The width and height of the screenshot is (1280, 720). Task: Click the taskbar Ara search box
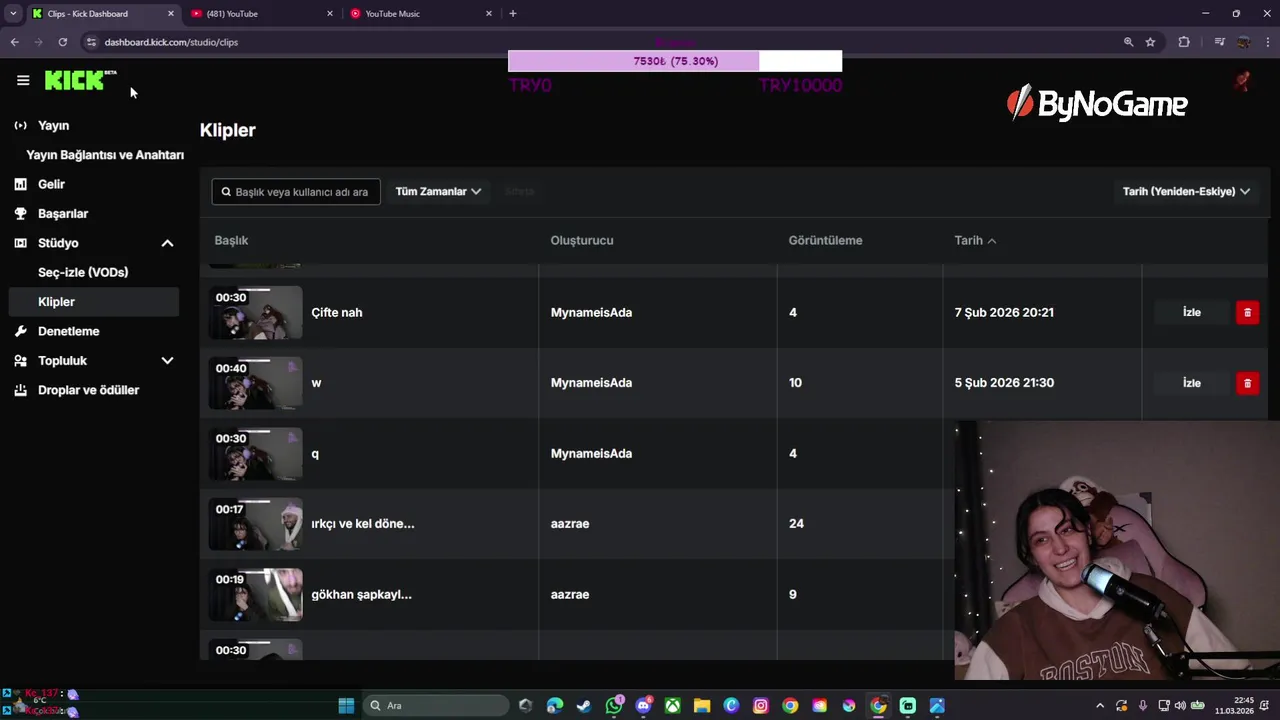(436, 705)
